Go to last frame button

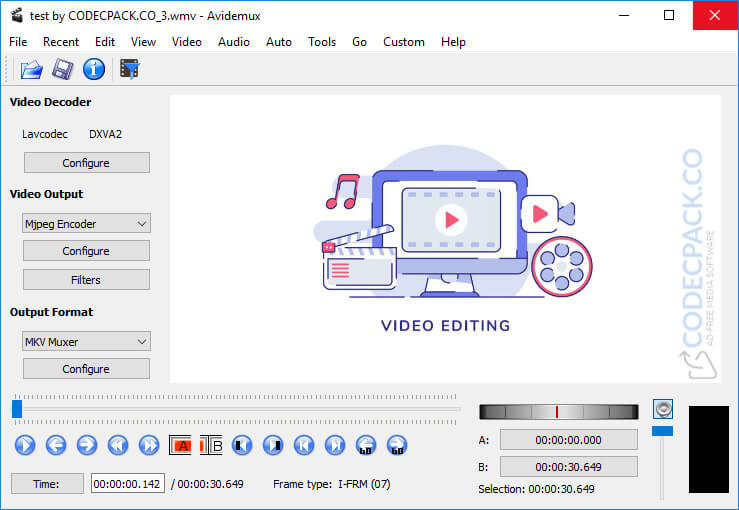pos(335,445)
